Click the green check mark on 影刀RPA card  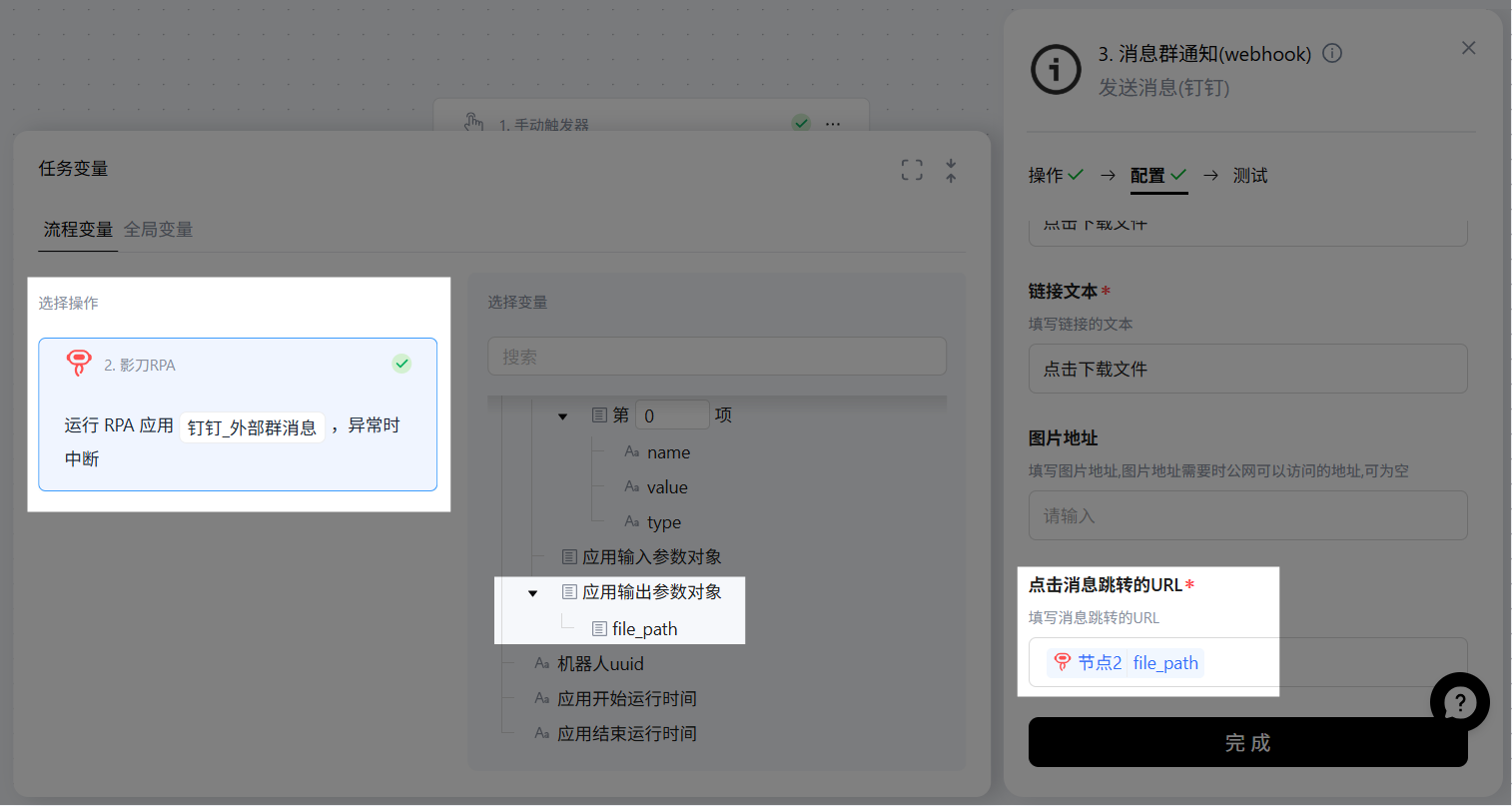coord(401,364)
